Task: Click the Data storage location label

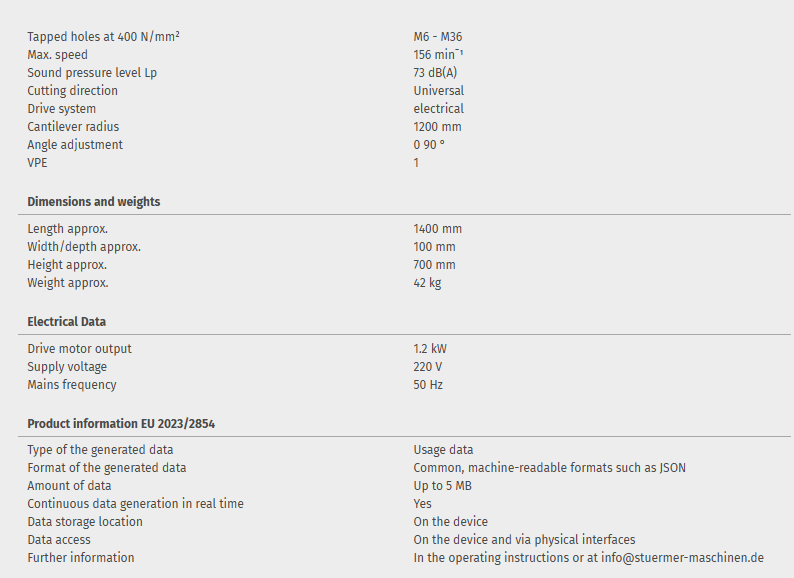Action: click(x=85, y=522)
